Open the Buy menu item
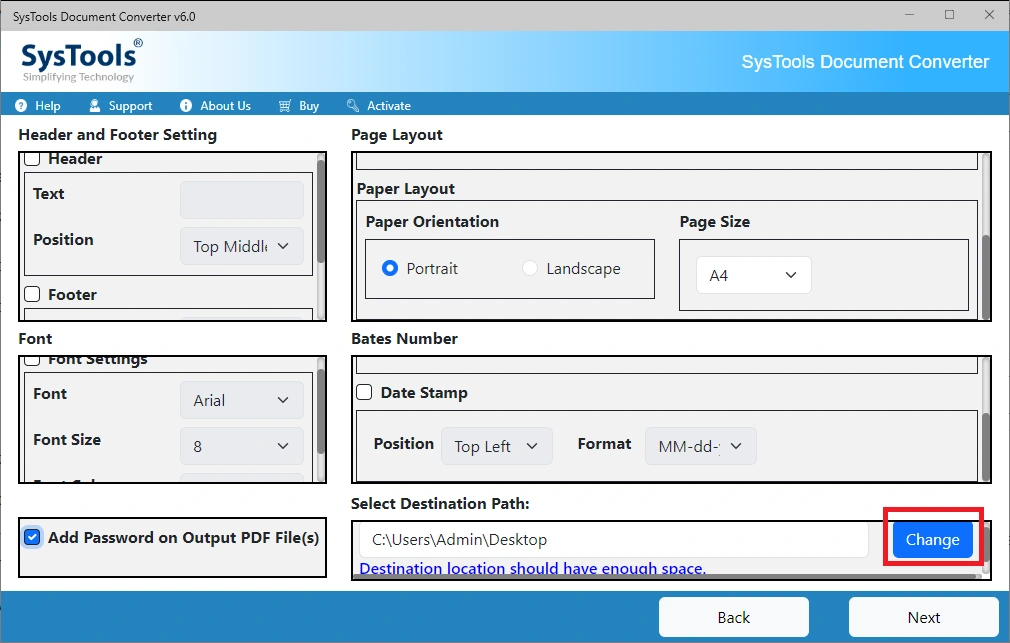This screenshot has height=643, width=1010. [x=299, y=106]
